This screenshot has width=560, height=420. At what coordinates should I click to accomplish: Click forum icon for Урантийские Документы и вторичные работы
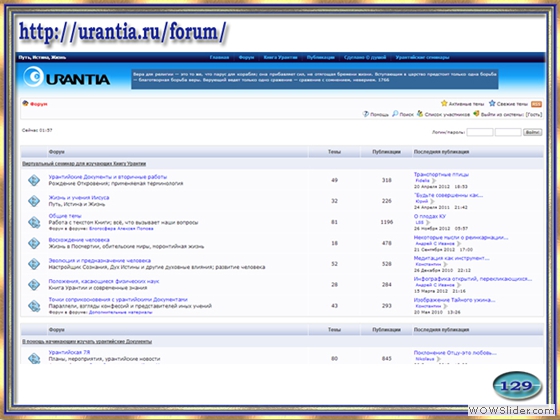pos(34,180)
